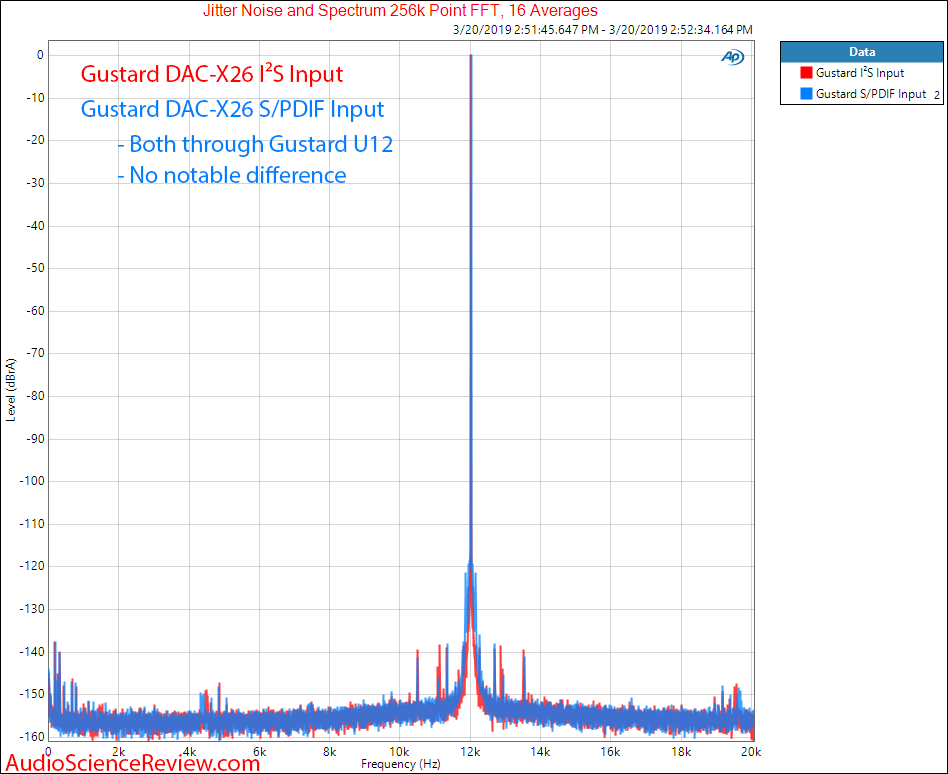Click the -80 level axis tick label
The image size is (948, 774).
pos(34,396)
